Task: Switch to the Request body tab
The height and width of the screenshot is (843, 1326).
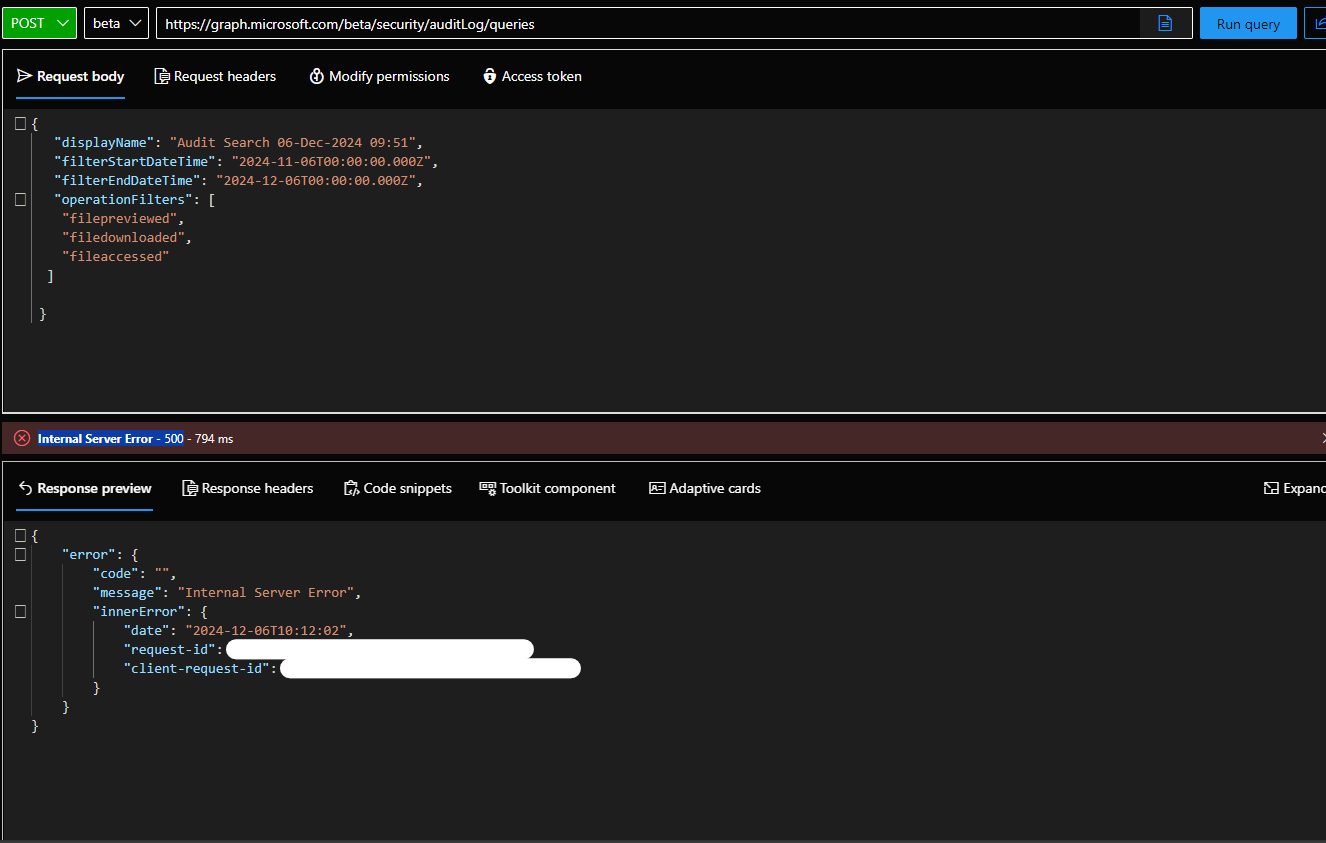Action: point(70,76)
